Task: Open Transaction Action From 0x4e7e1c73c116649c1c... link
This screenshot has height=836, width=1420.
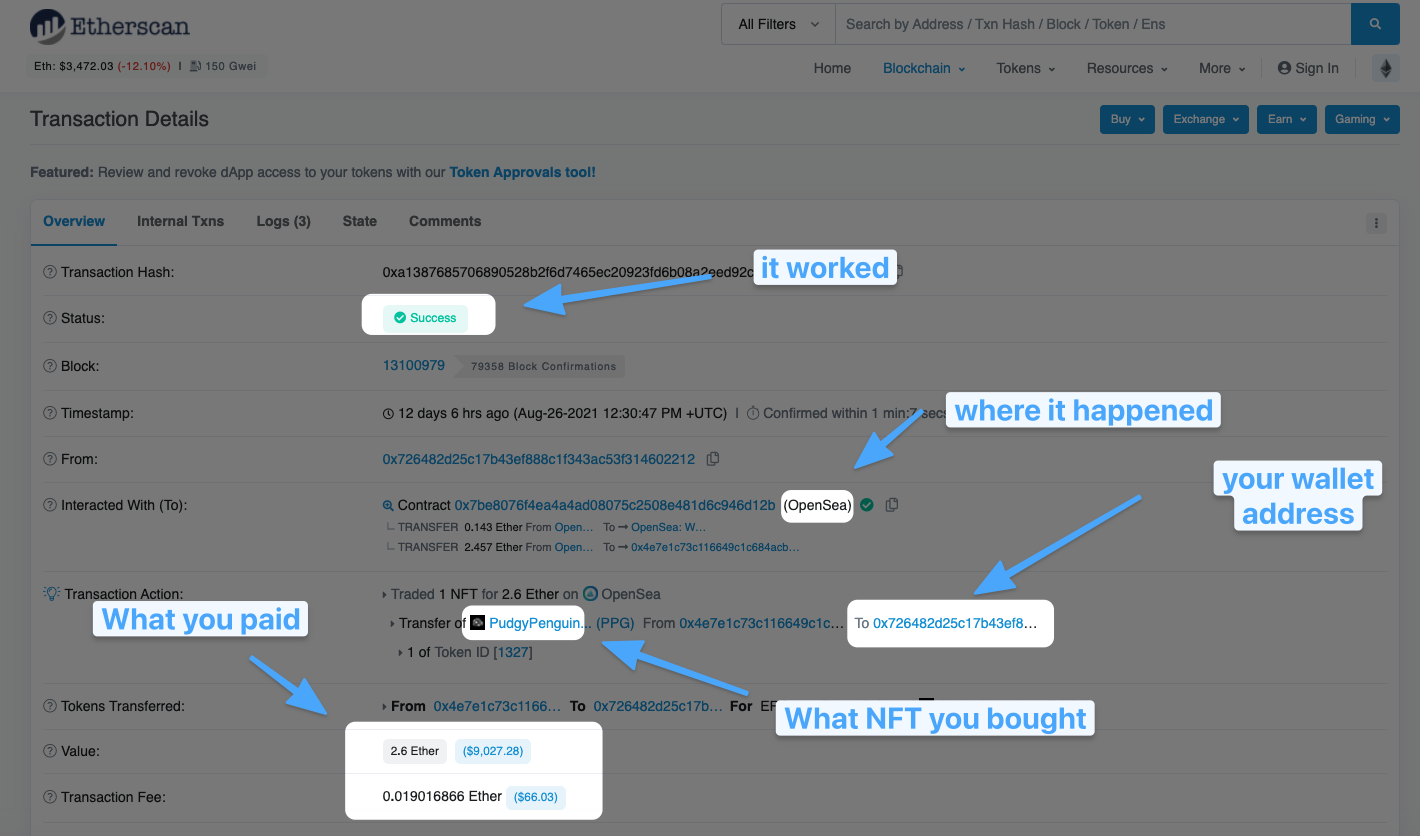Action: tap(762, 623)
